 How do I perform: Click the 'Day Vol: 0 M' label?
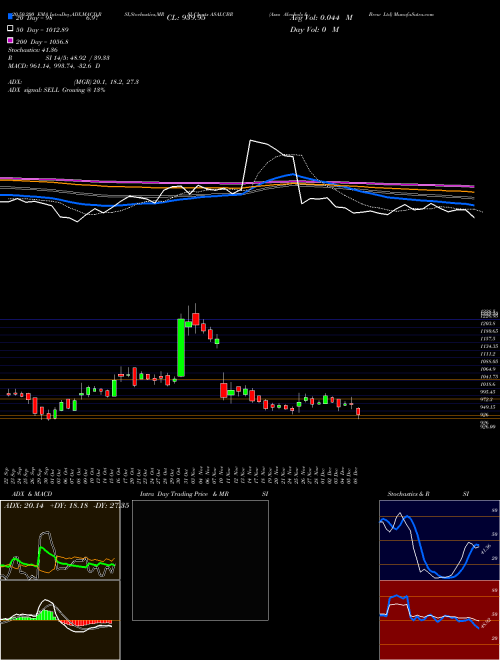coord(314,30)
